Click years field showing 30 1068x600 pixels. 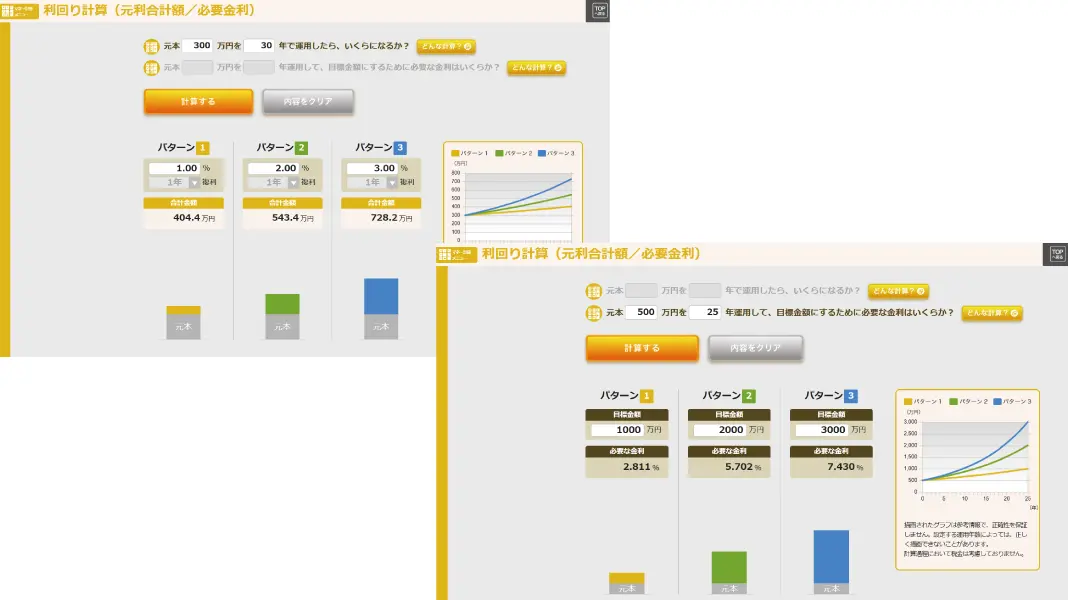[259, 46]
